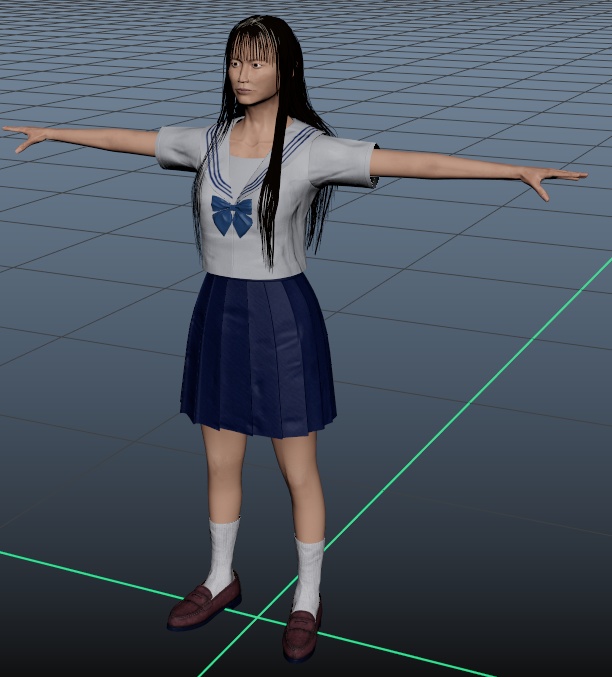The height and width of the screenshot is (677, 612).
Task: Click the character's navy pleated skirt
Action: click(x=258, y=355)
